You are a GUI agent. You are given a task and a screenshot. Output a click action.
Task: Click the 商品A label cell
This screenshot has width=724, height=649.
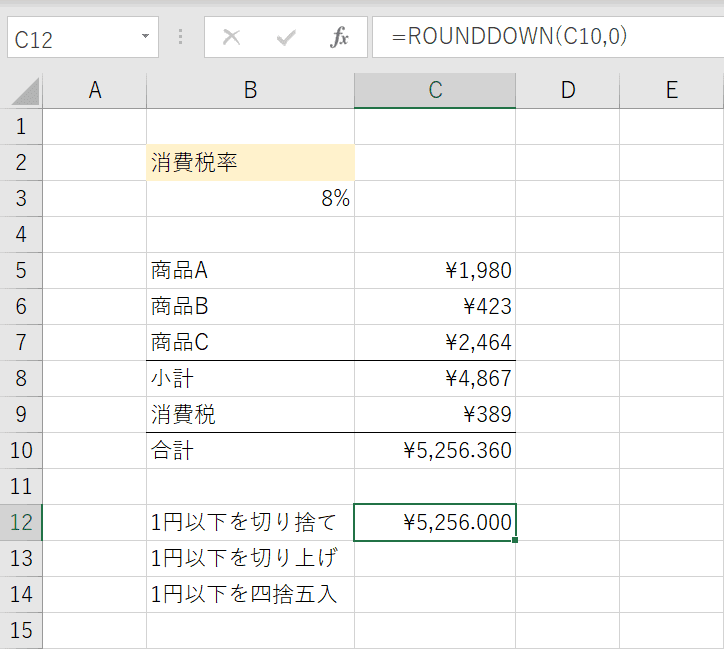[250, 270]
